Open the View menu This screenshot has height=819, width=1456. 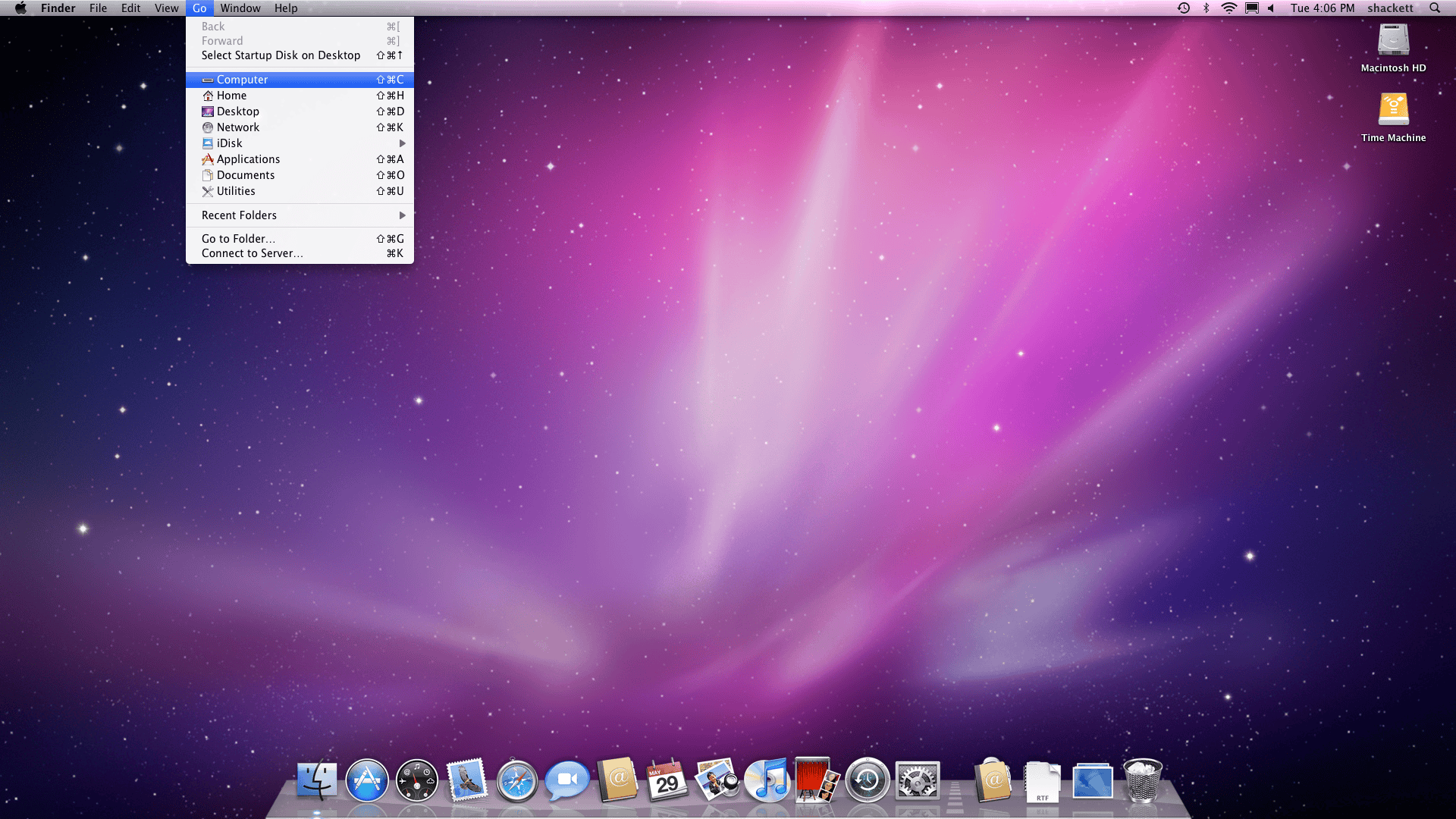(166, 8)
